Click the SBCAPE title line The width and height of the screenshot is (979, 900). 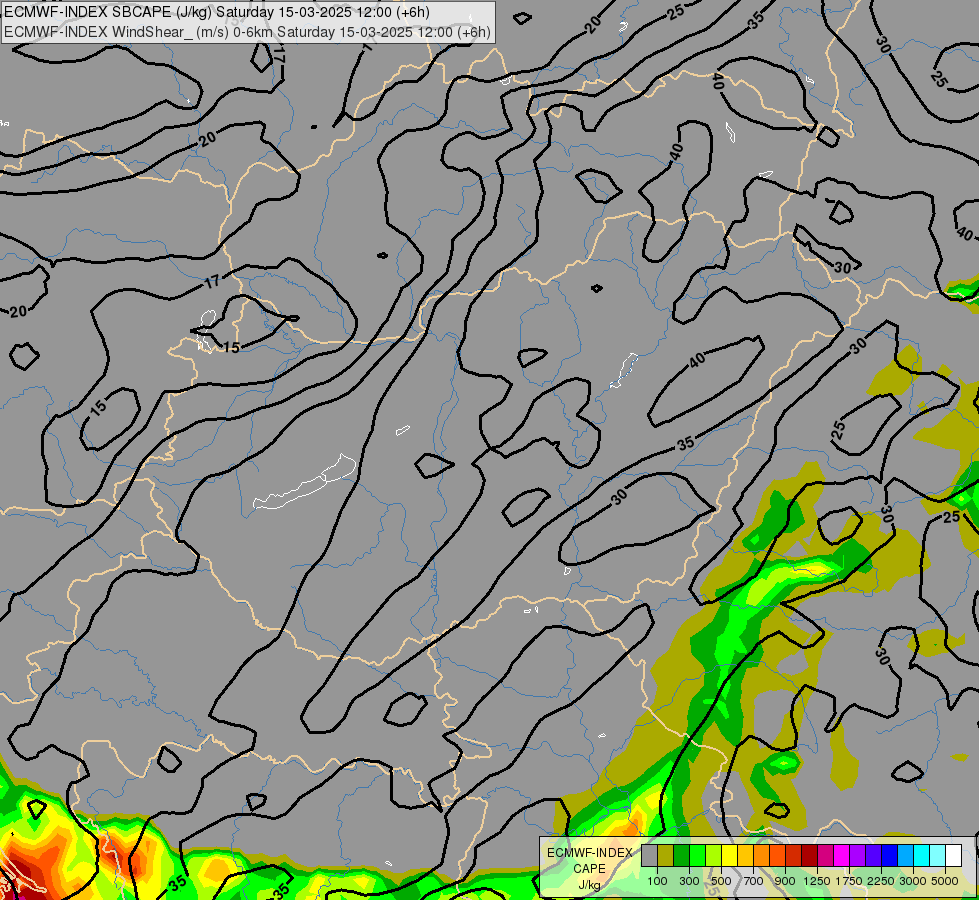coord(216,12)
